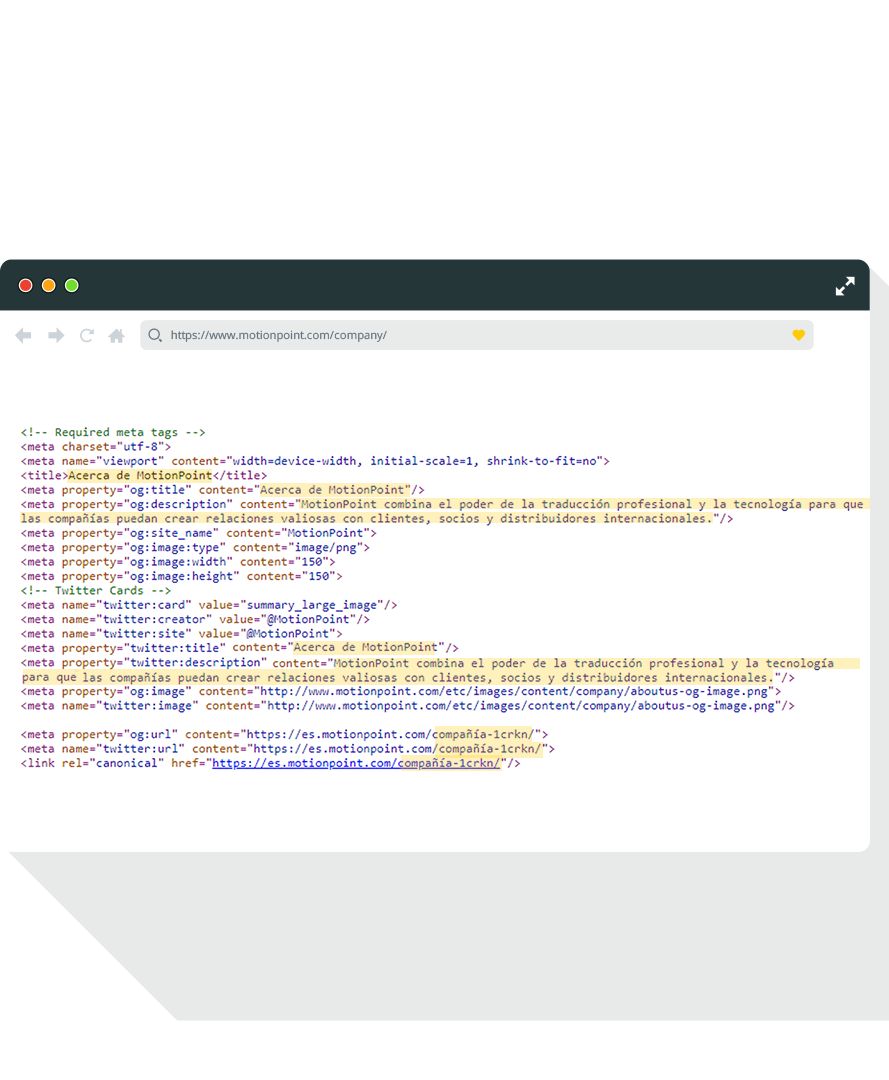Maximize the window with the green button
889x1080 pixels.
72,286
